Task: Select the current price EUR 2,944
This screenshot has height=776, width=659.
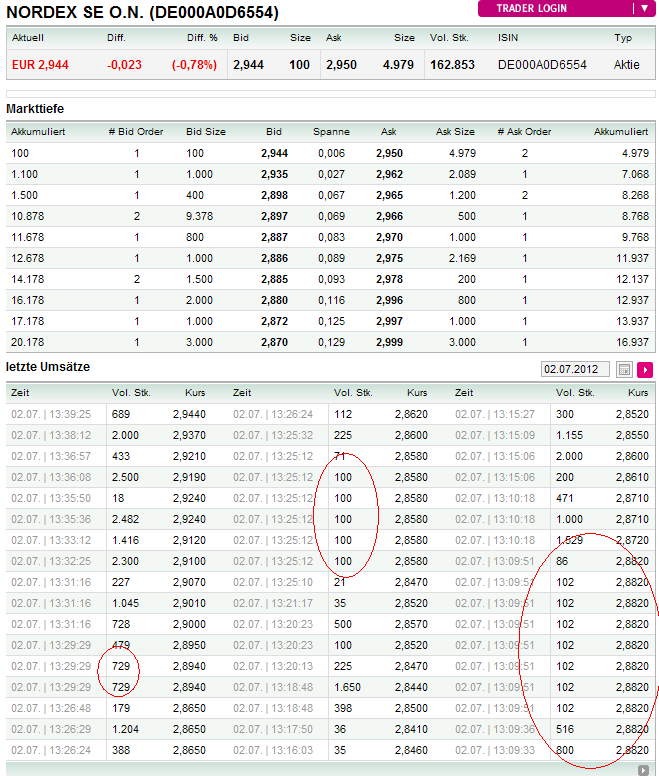Action: (x=40, y=65)
